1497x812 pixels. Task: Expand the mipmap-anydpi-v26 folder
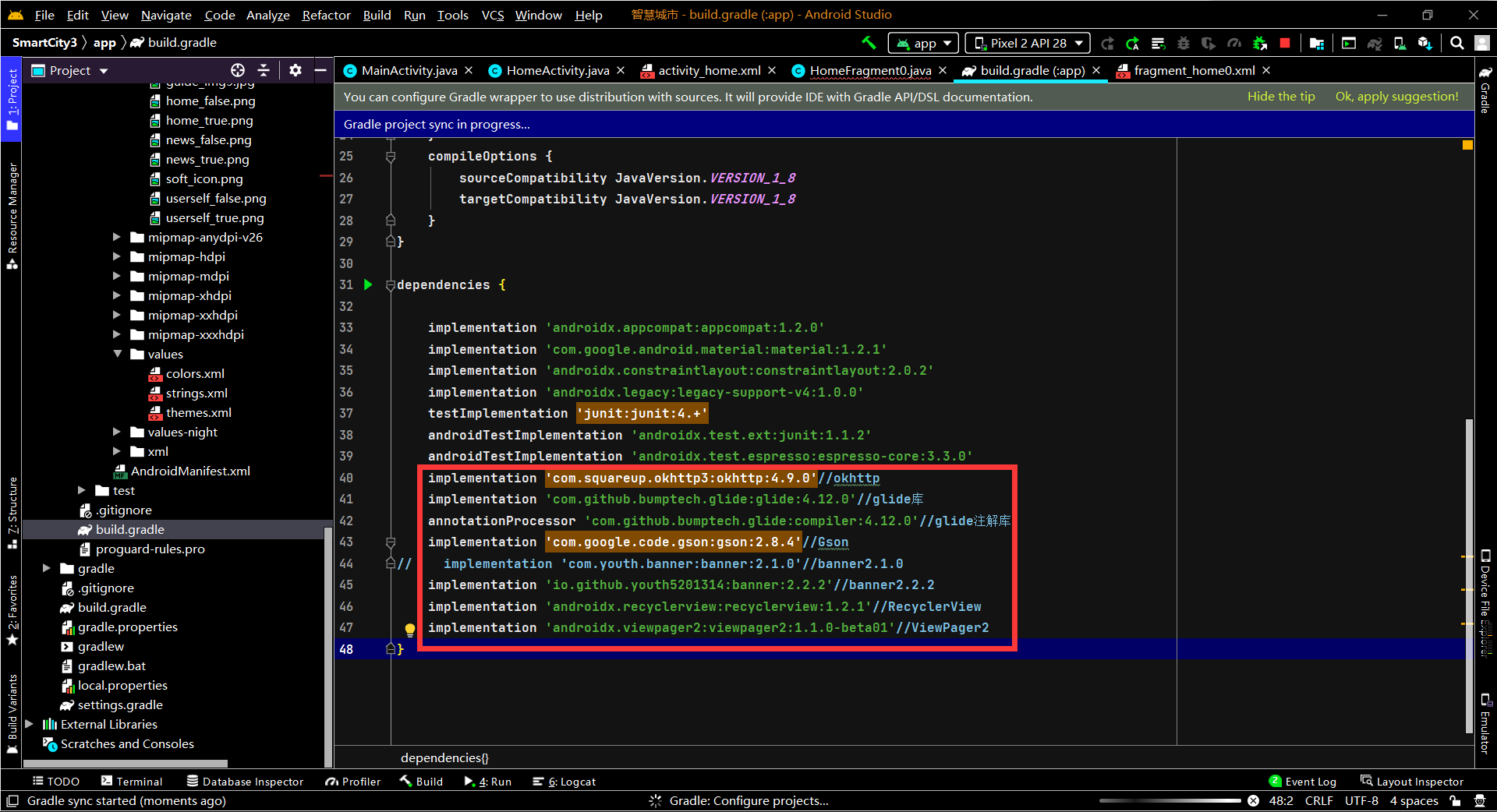coord(116,237)
